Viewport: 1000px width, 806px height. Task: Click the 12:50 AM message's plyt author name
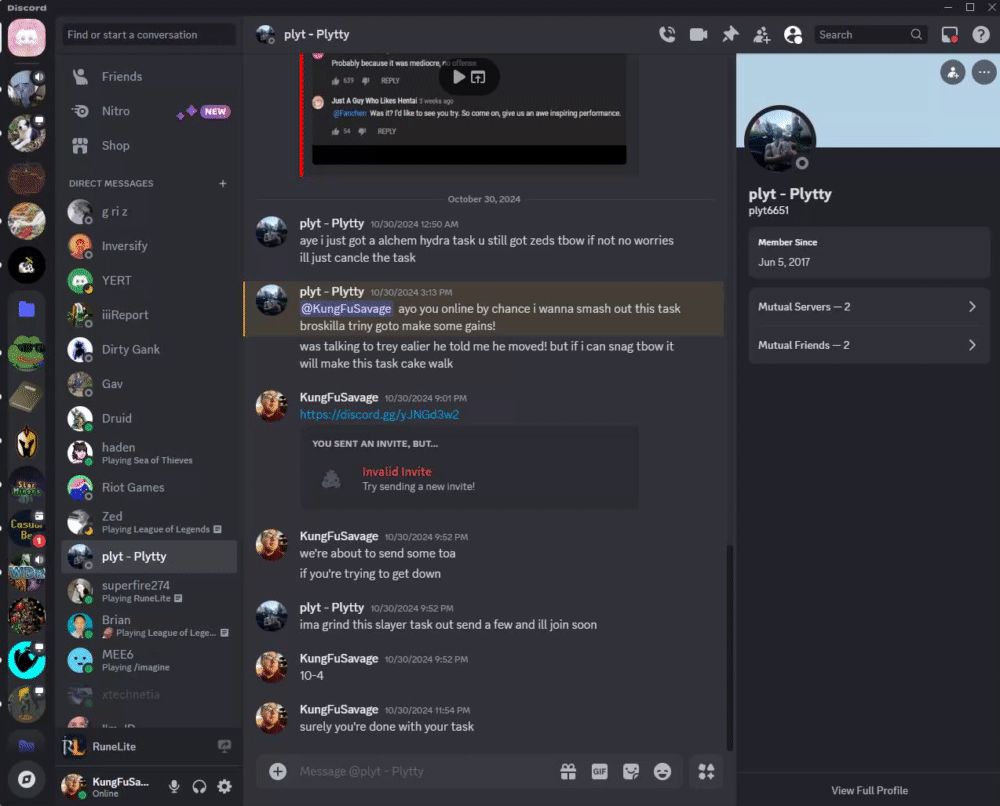click(332, 223)
